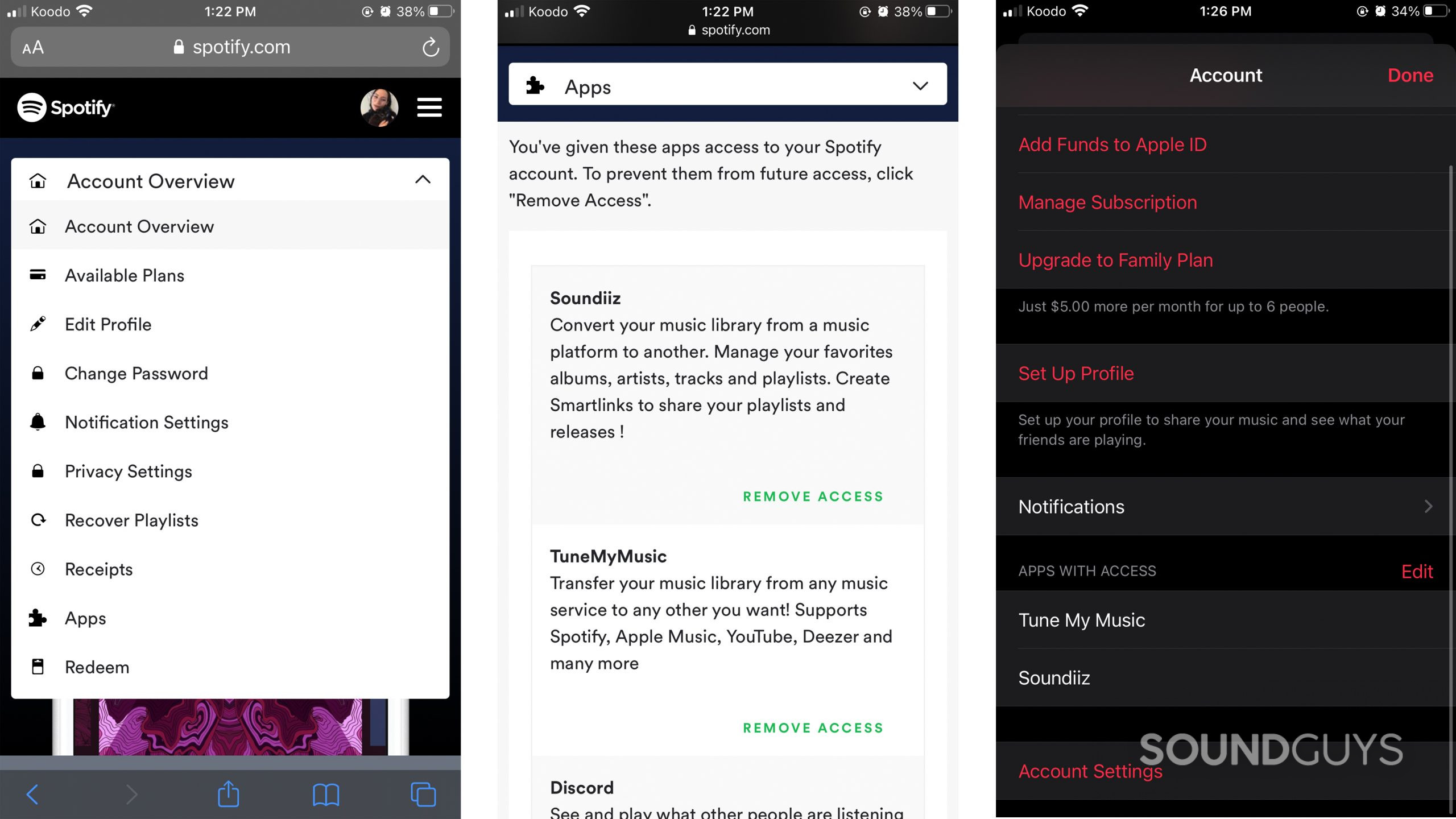Click the Apps puzzle piece icon in menu
1456x819 pixels.
(x=37, y=617)
